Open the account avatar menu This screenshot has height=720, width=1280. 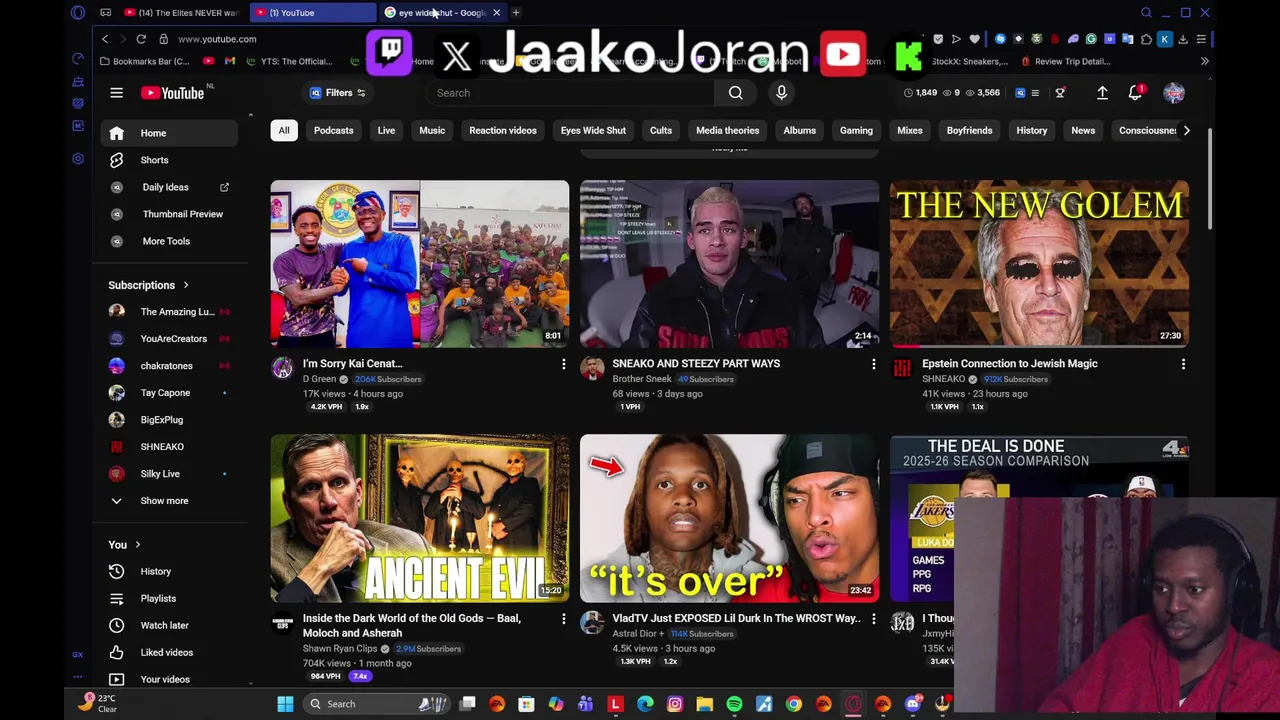[x=1174, y=93]
